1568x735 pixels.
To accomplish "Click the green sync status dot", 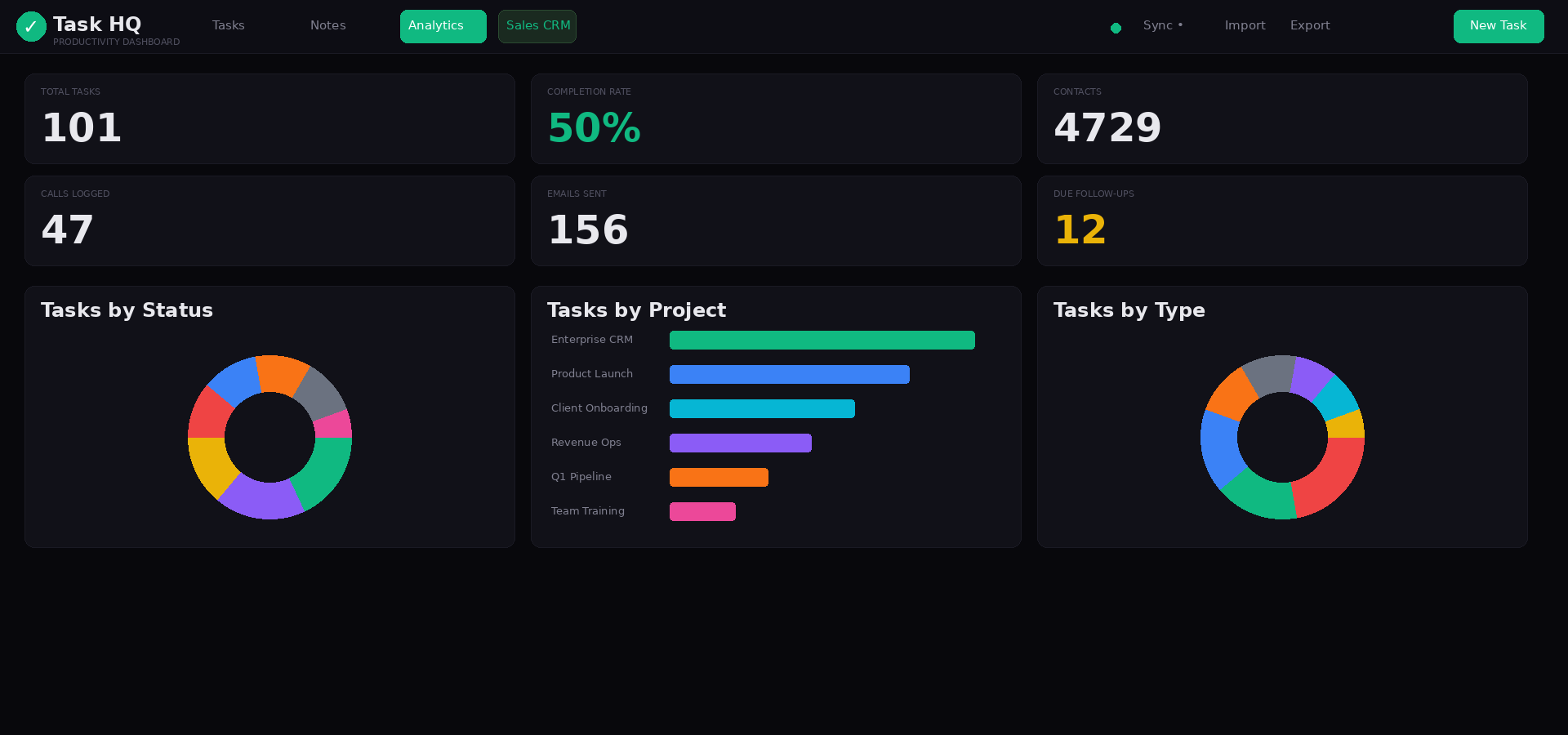I will click(x=1116, y=27).
